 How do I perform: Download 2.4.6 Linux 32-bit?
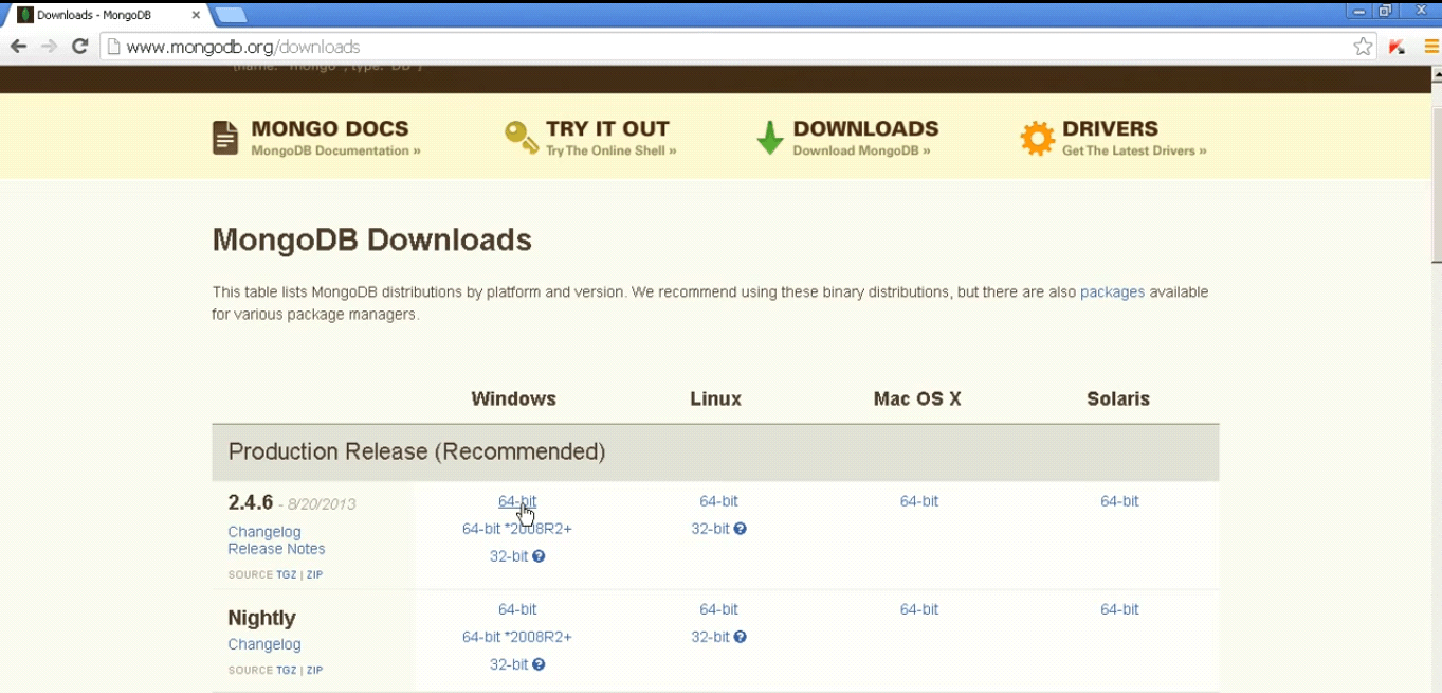tap(710, 528)
